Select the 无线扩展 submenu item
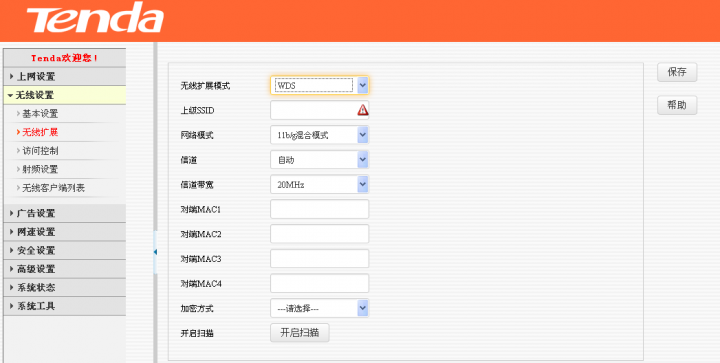Image resolution: width=720 pixels, height=363 pixels. [x=40, y=132]
